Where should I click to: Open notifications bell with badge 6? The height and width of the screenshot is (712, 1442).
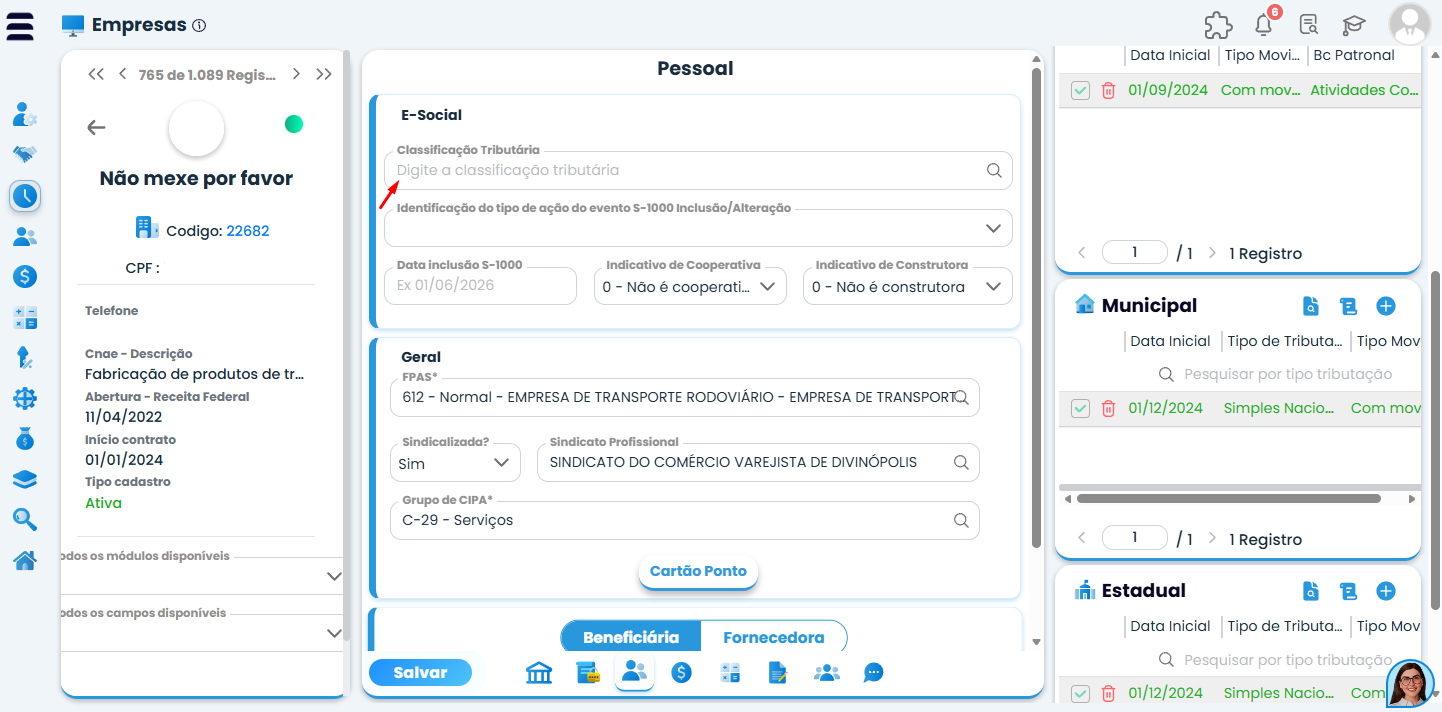click(x=1265, y=25)
